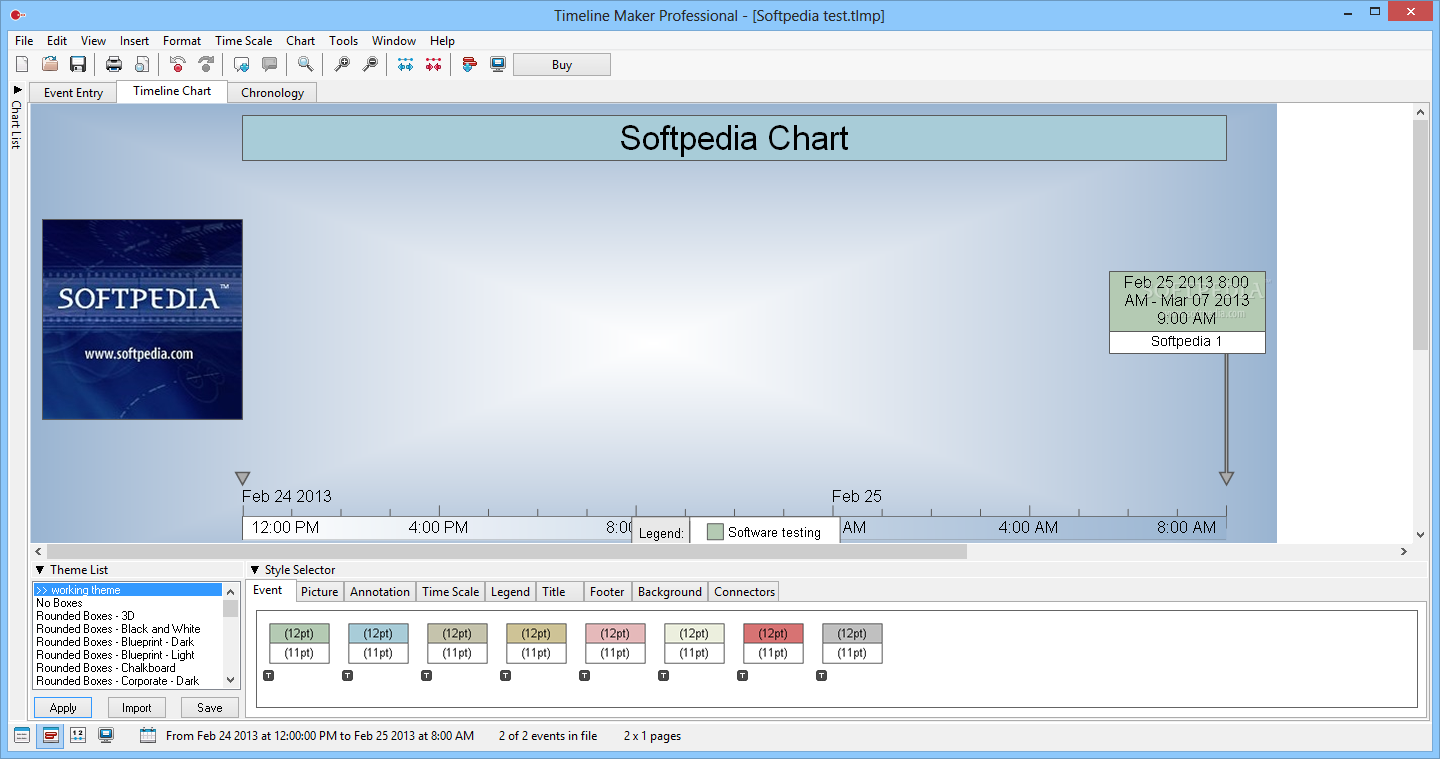Open the Chart menu
This screenshot has width=1440, height=759.
pyautogui.click(x=300, y=41)
